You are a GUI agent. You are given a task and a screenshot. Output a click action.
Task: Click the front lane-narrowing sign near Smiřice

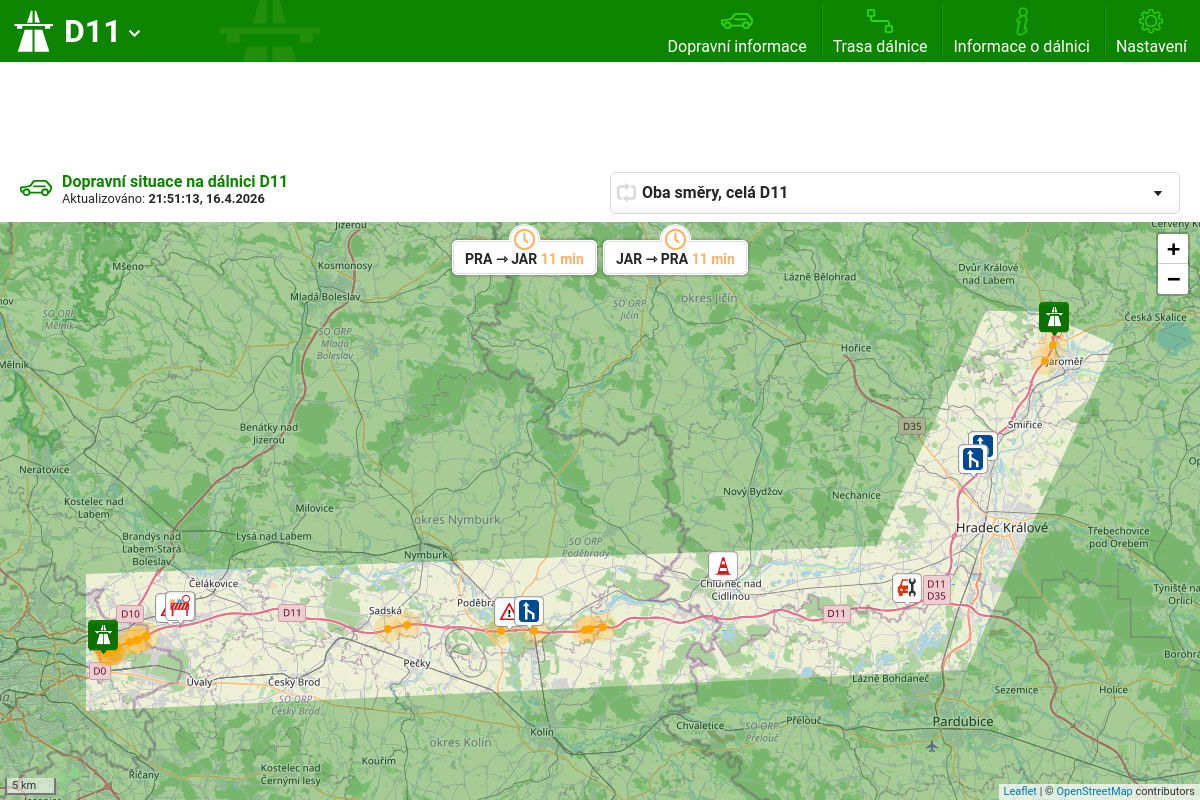(x=972, y=459)
